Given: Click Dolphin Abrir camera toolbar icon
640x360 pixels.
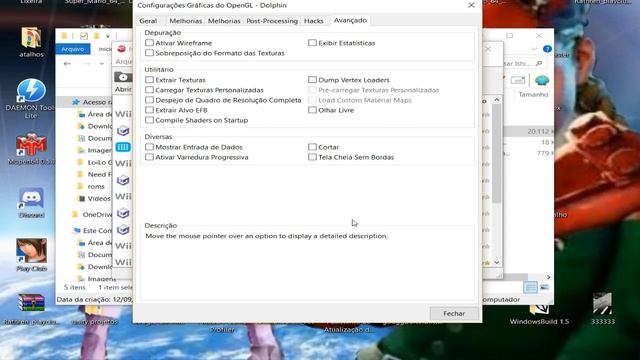Looking at the screenshot, I should 123,77.
